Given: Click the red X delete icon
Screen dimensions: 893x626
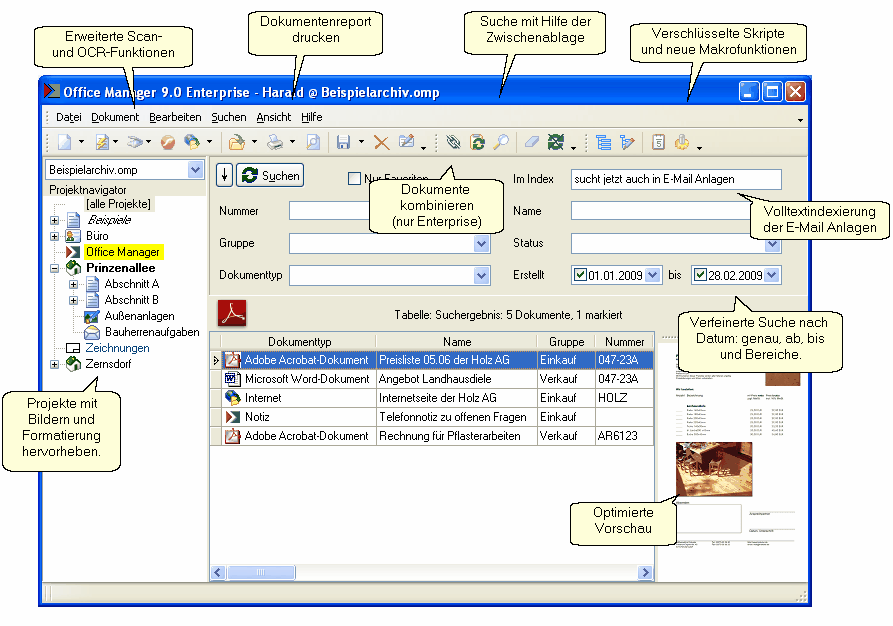Looking at the screenshot, I should point(381,143).
